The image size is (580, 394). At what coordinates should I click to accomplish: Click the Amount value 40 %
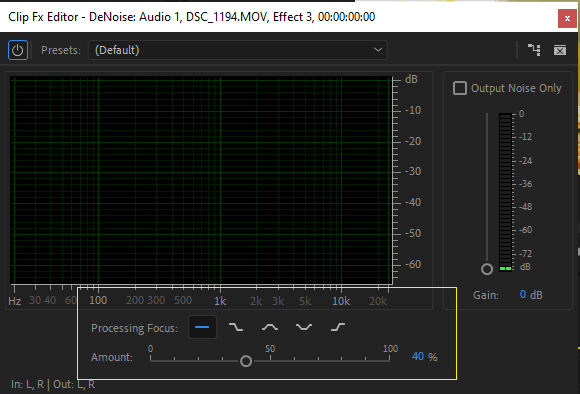point(424,357)
